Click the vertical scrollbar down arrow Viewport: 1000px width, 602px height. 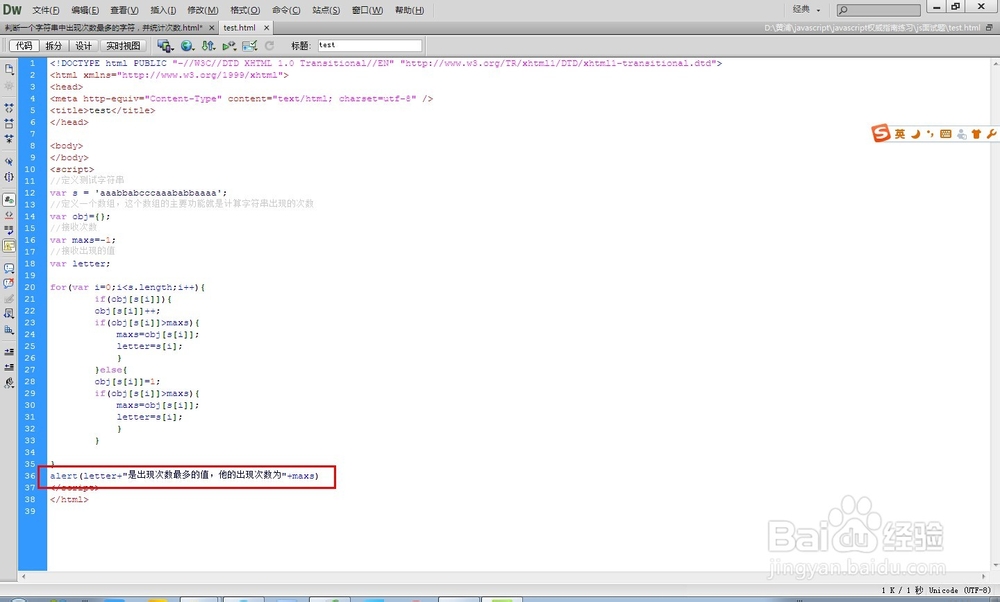pos(996,565)
